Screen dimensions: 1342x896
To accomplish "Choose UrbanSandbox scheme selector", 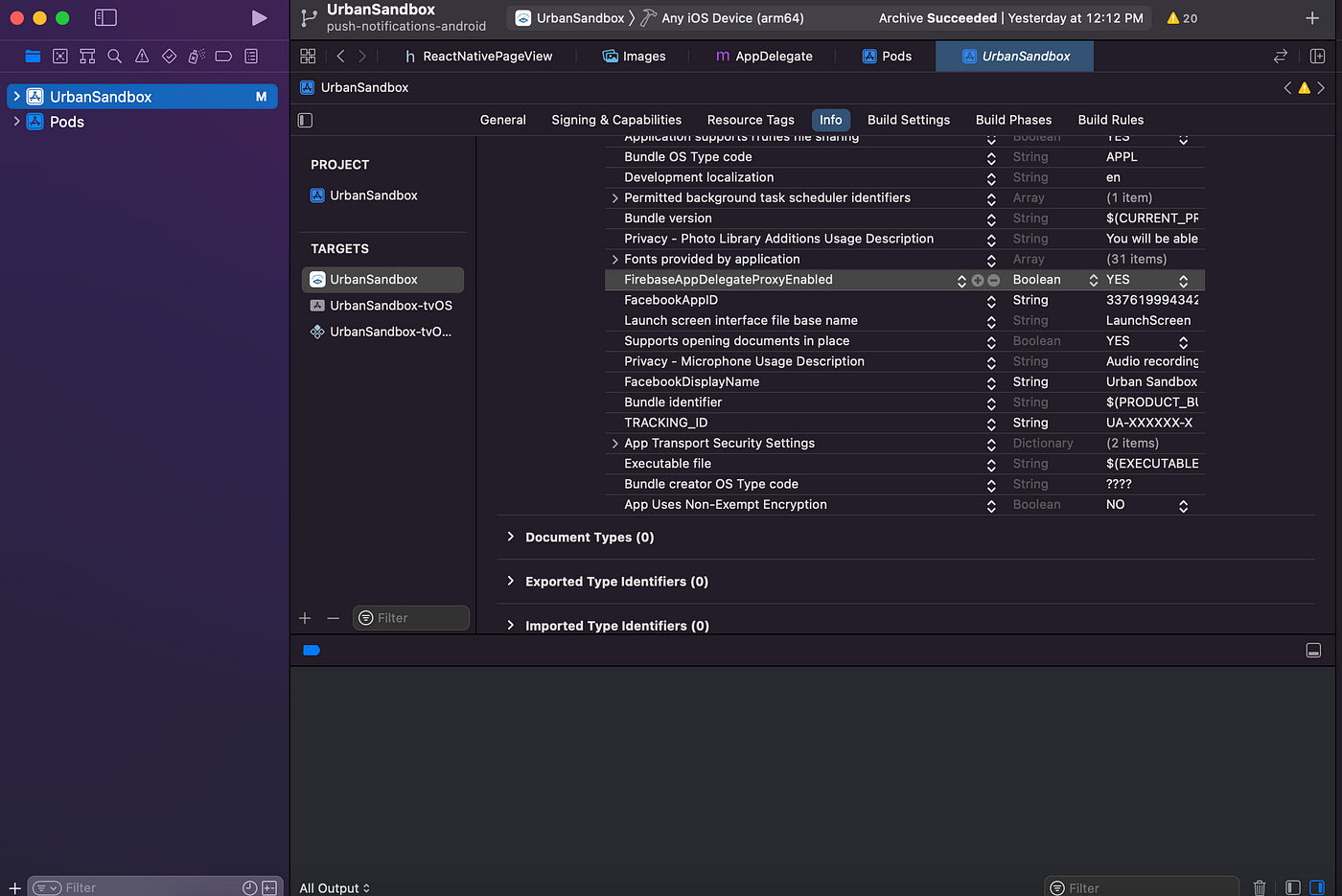I will (569, 18).
